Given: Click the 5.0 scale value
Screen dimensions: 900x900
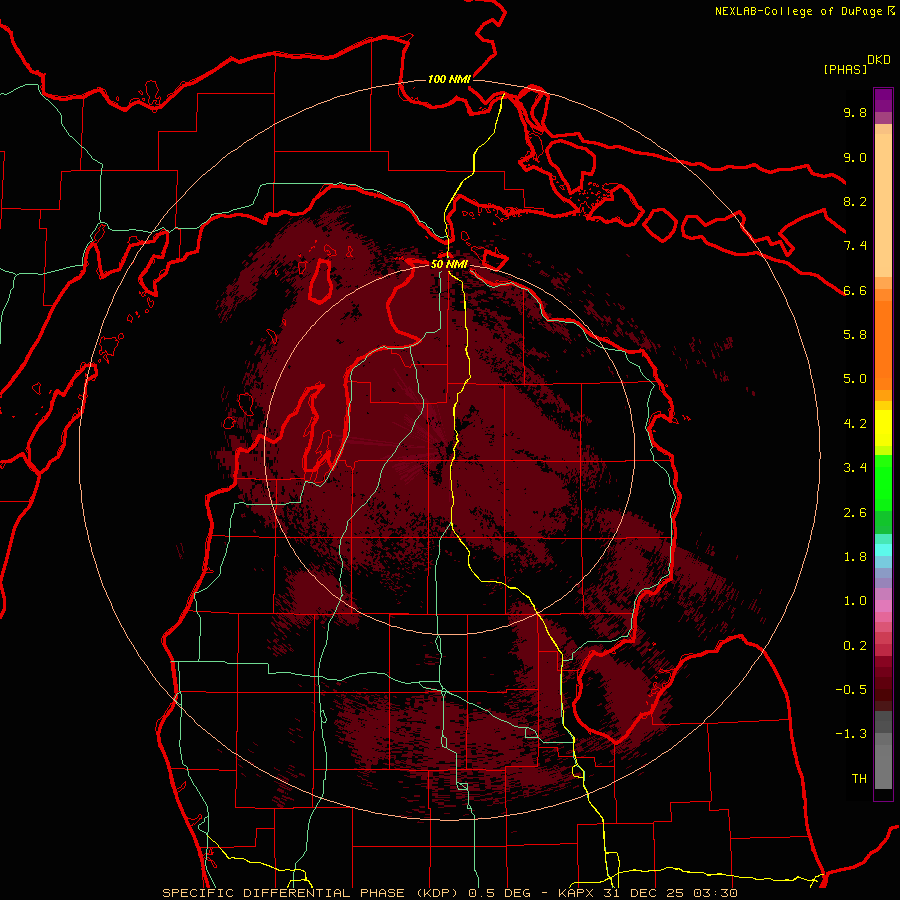Looking at the screenshot, I should coord(855,379).
